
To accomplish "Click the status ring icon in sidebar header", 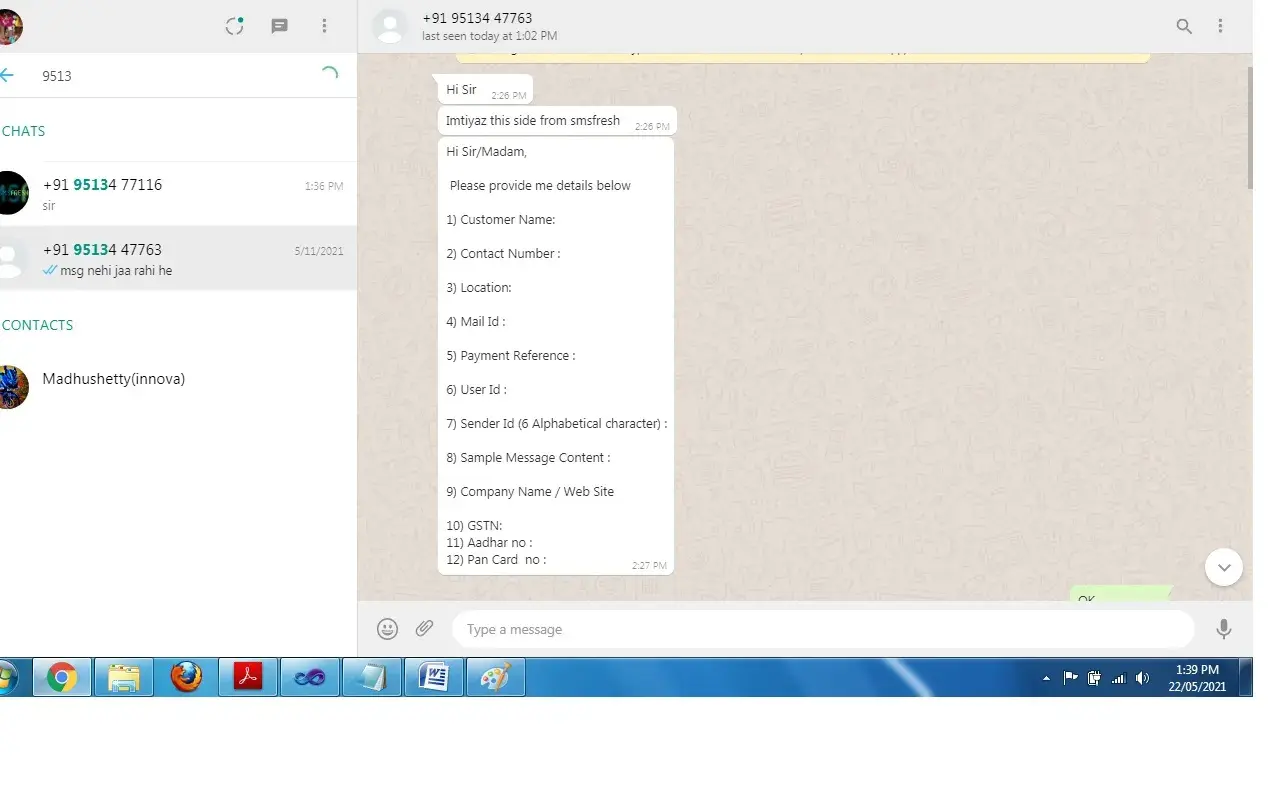I will pos(235,27).
